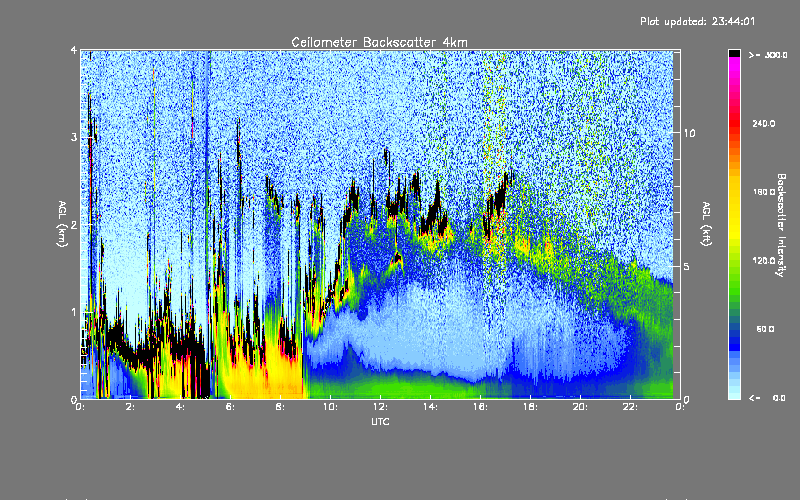This screenshot has height=500, width=800.
Task: Click the 4 km tick label
Action: [x=74, y=51]
